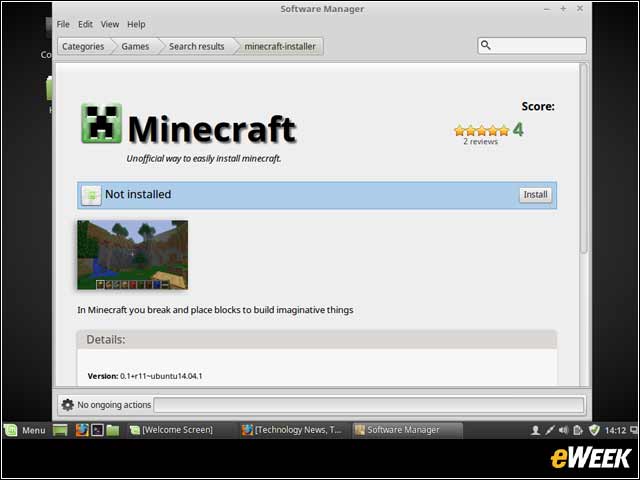Viewport: 640px width, 480px height.
Task: Click the magnifier search icon
Action: coord(485,45)
